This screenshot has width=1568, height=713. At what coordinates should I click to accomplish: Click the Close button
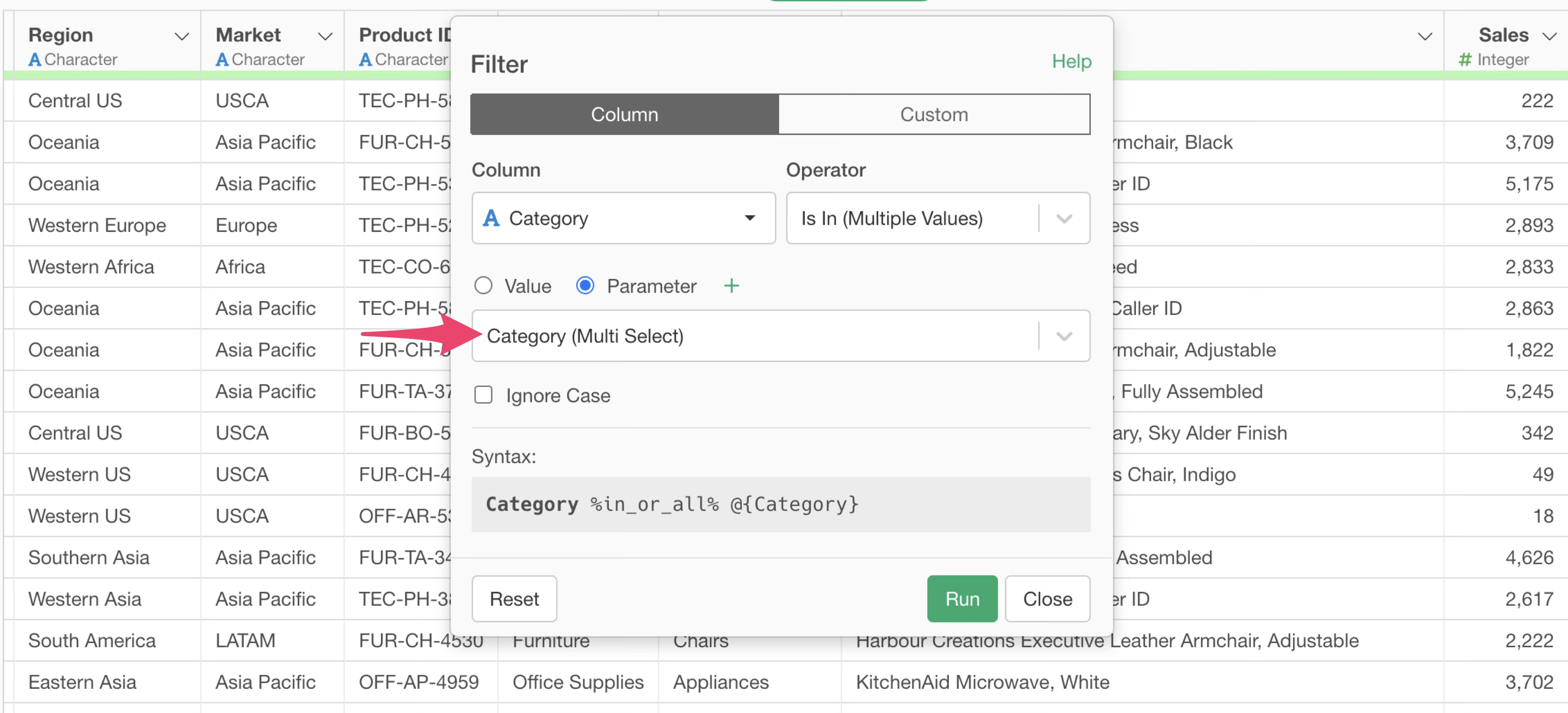[1047, 599]
